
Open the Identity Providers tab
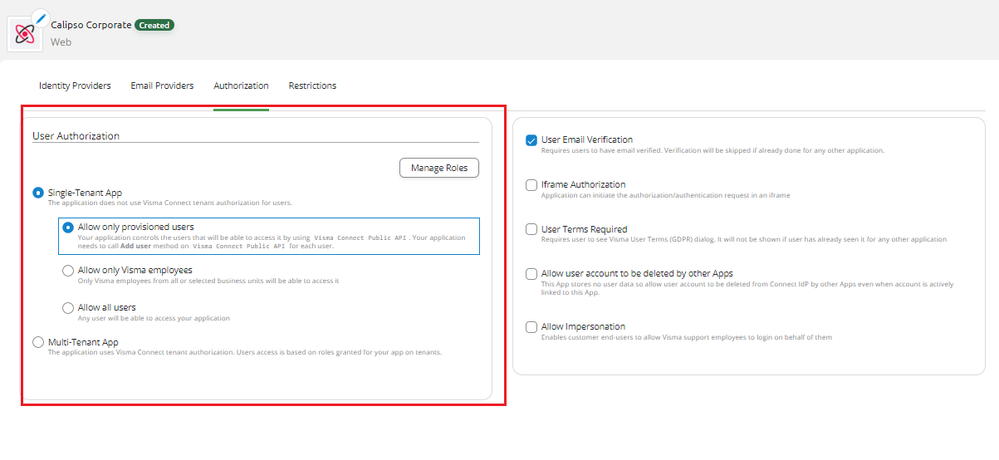75,85
